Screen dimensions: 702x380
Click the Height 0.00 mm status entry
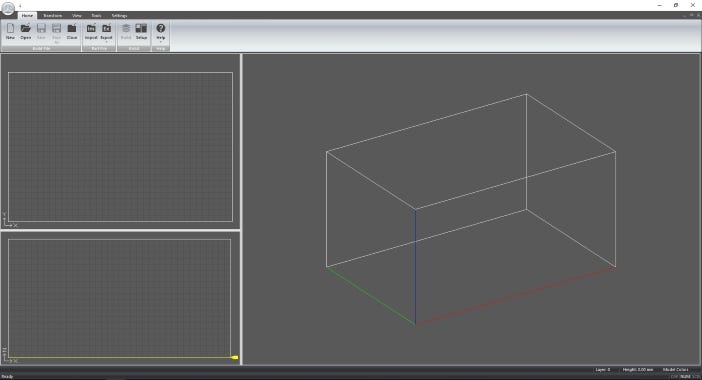(638, 370)
